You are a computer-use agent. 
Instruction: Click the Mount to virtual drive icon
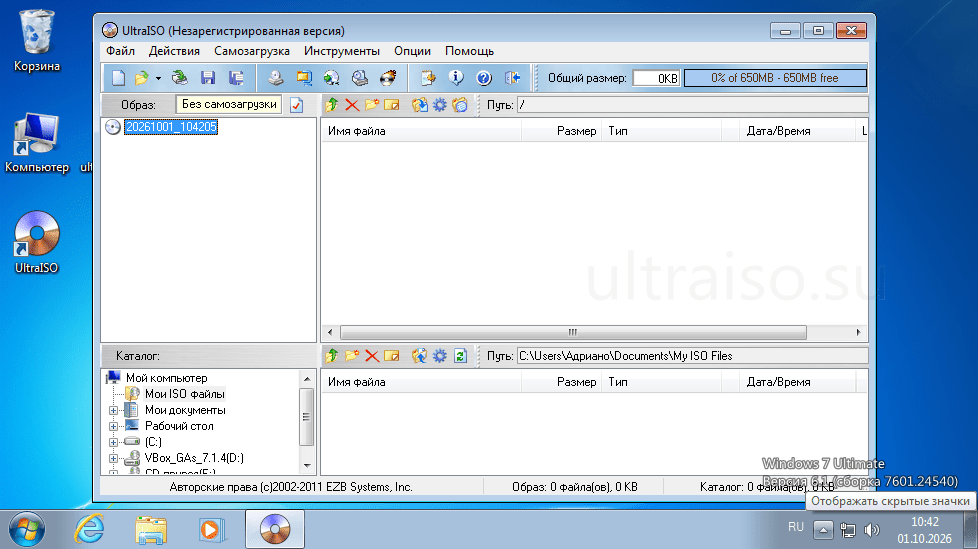coord(360,78)
